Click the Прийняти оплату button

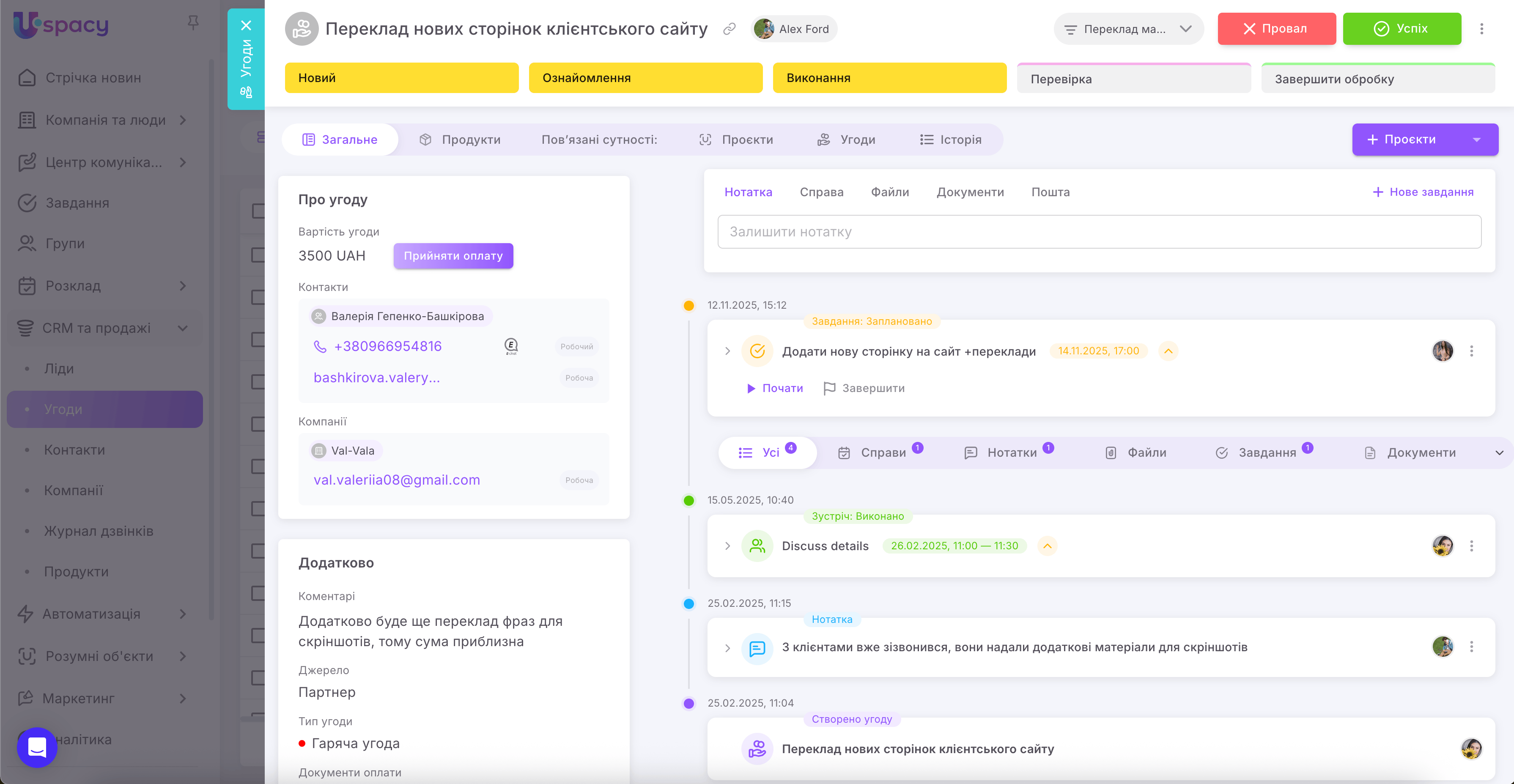click(x=453, y=256)
